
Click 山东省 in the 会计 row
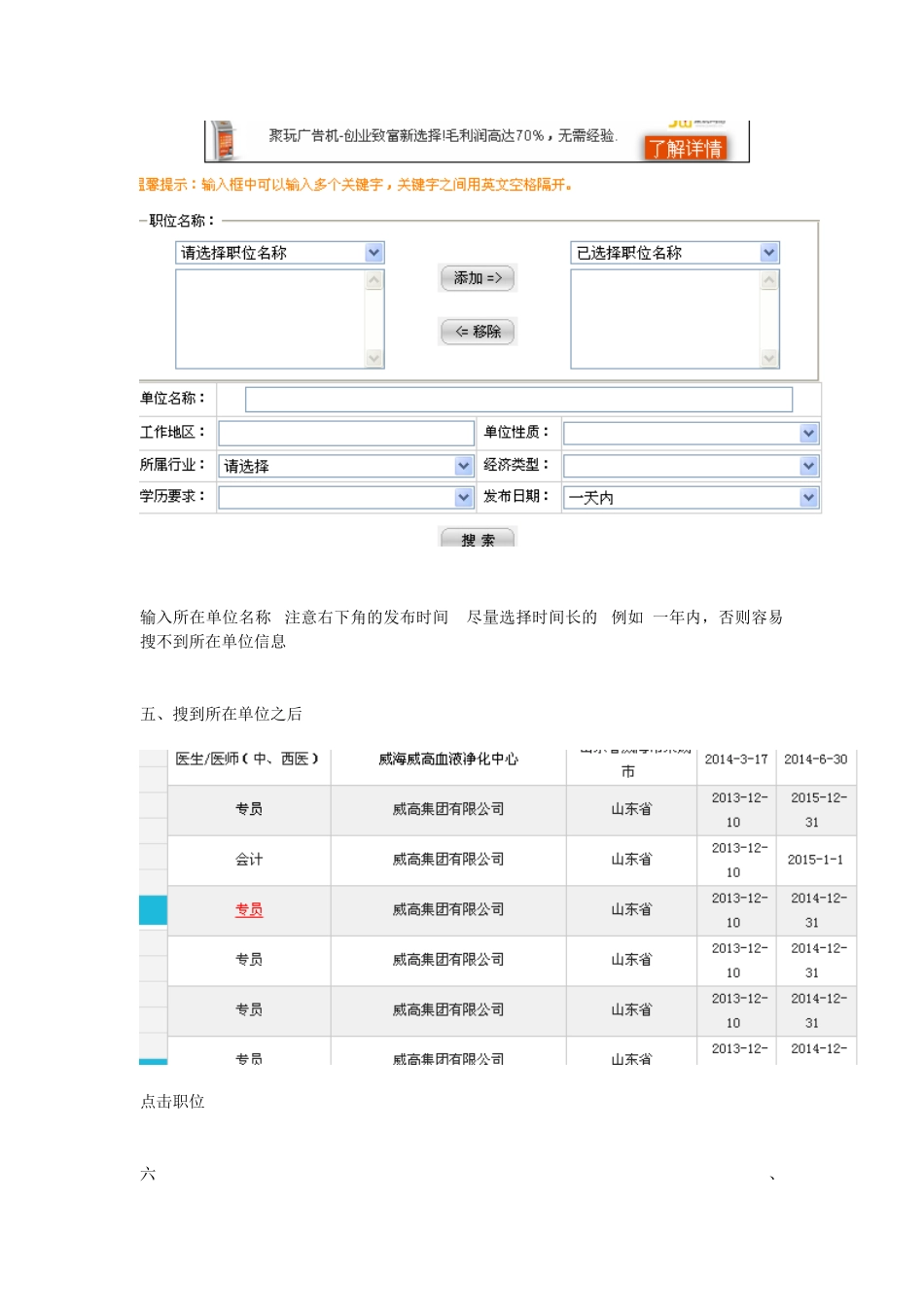(631, 860)
